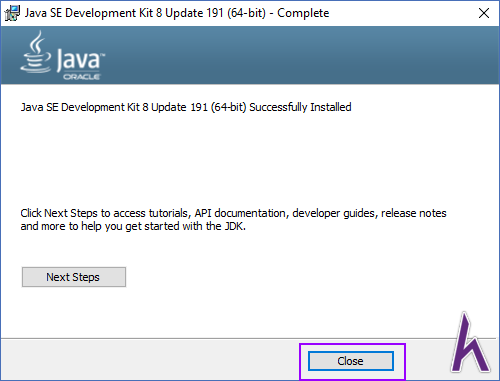Click the word Complete in the title bar
Viewport: 500px width, 381px height.
tap(303, 13)
